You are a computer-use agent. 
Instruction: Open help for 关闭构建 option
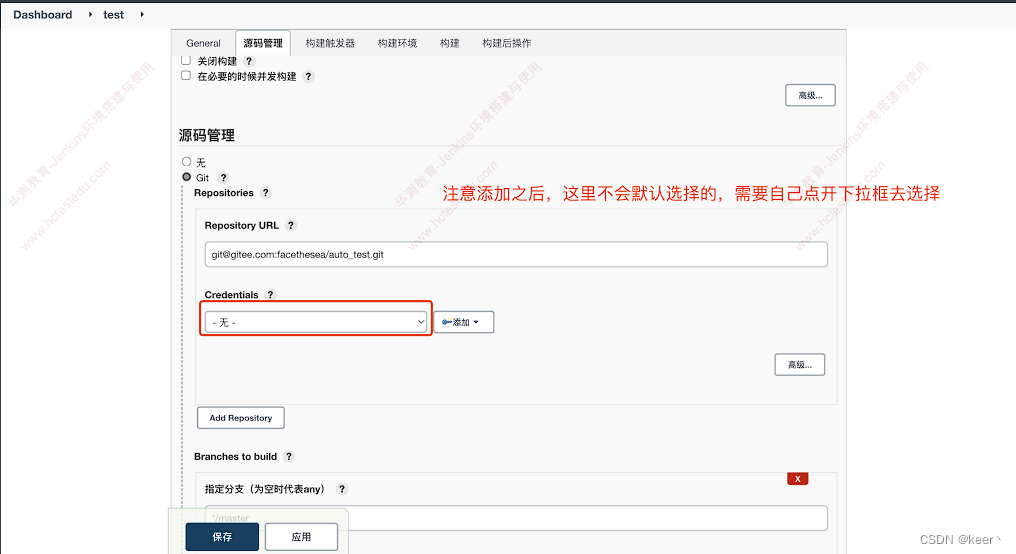(x=249, y=61)
